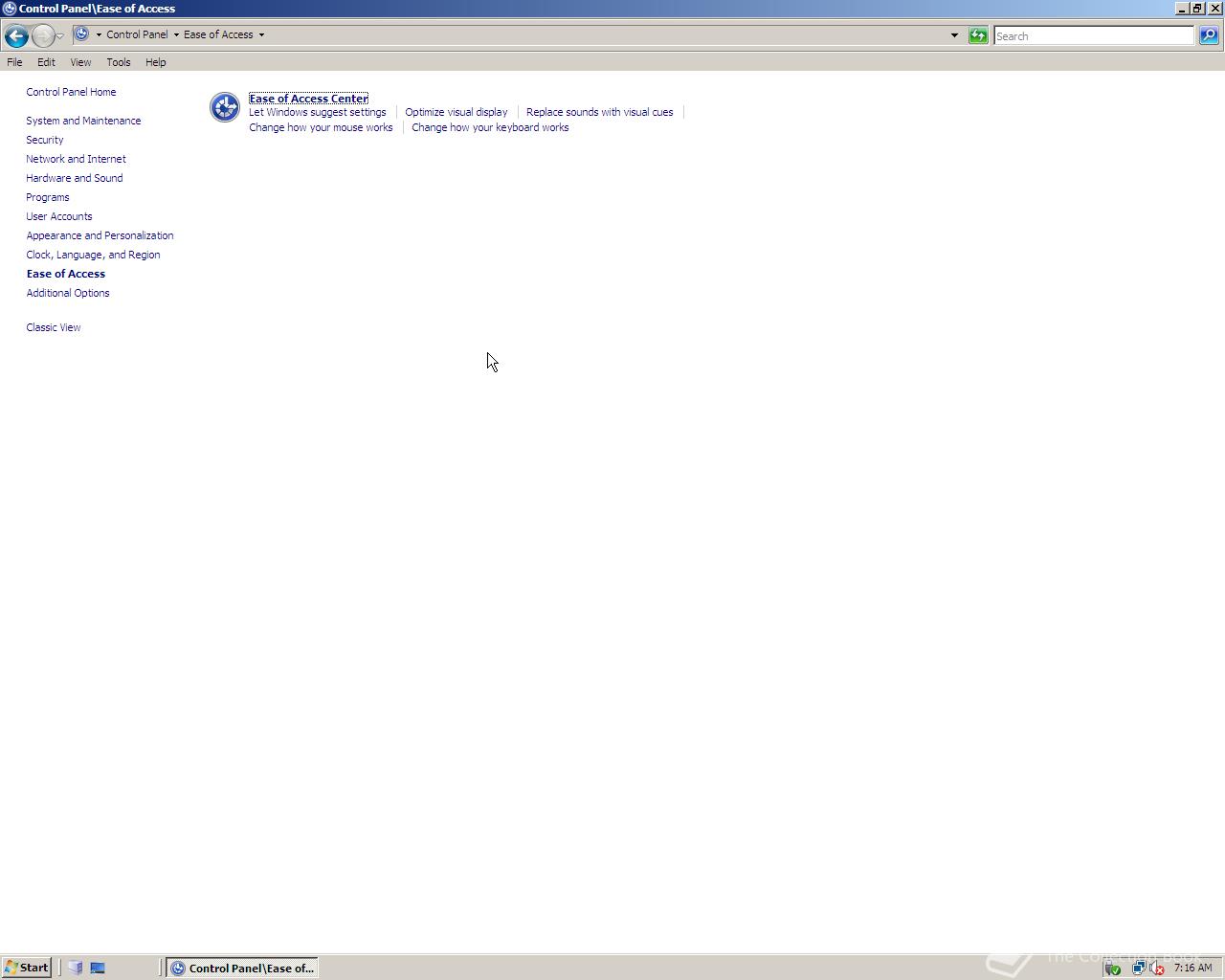Open the View menu
The image size is (1225, 980).
[x=80, y=62]
